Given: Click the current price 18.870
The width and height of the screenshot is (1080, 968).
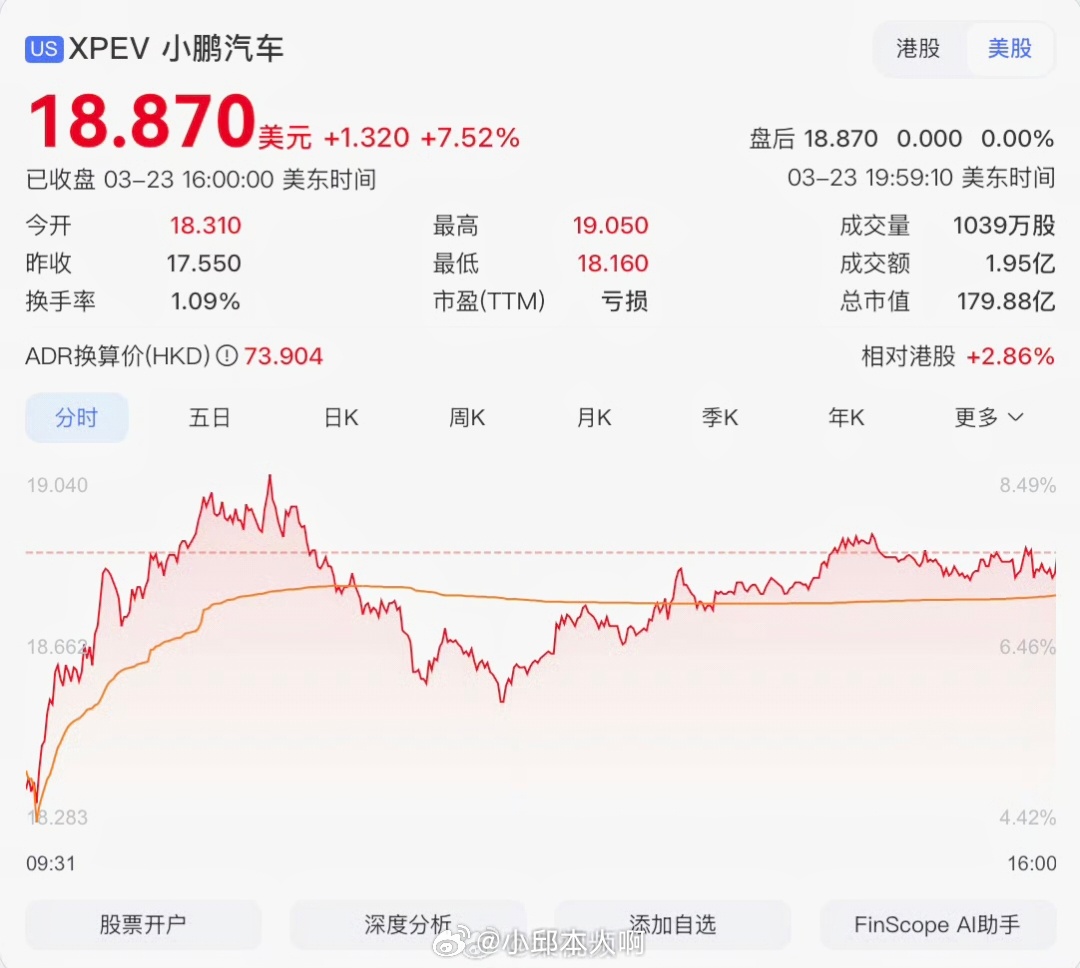Looking at the screenshot, I should [x=142, y=121].
